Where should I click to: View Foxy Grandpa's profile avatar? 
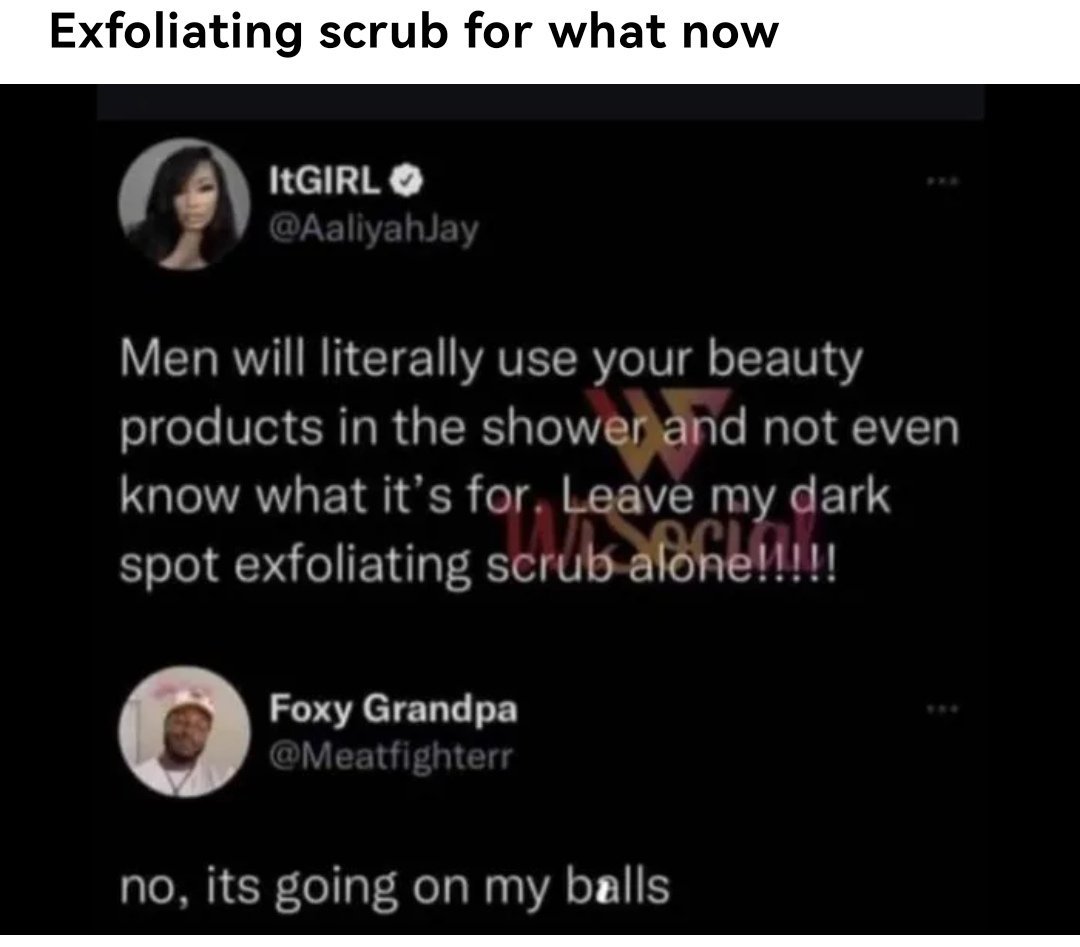click(x=184, y=731)
